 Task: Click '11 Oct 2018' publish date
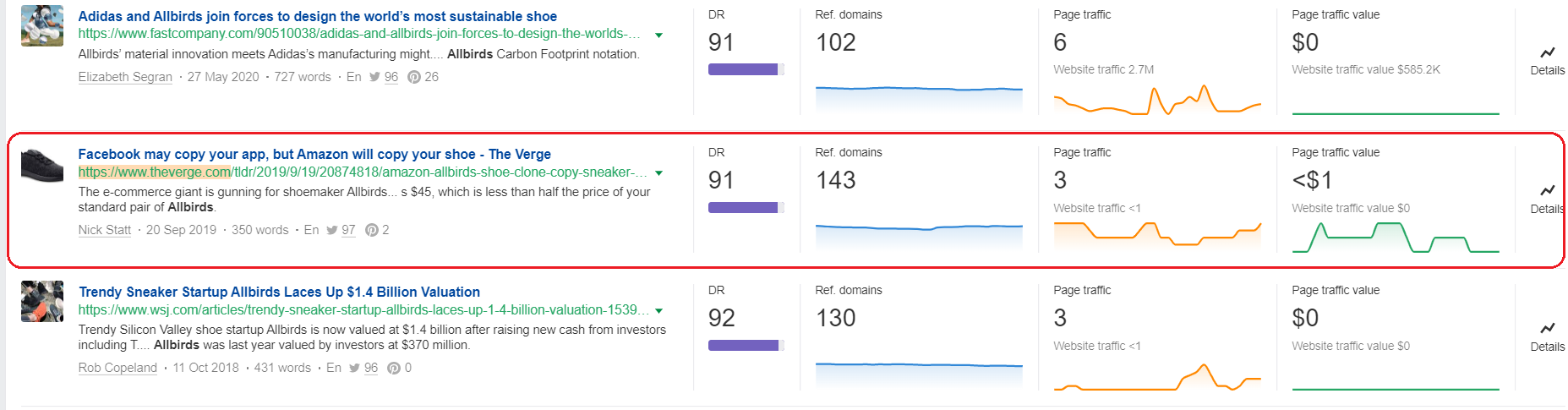[x=206, y=368]
